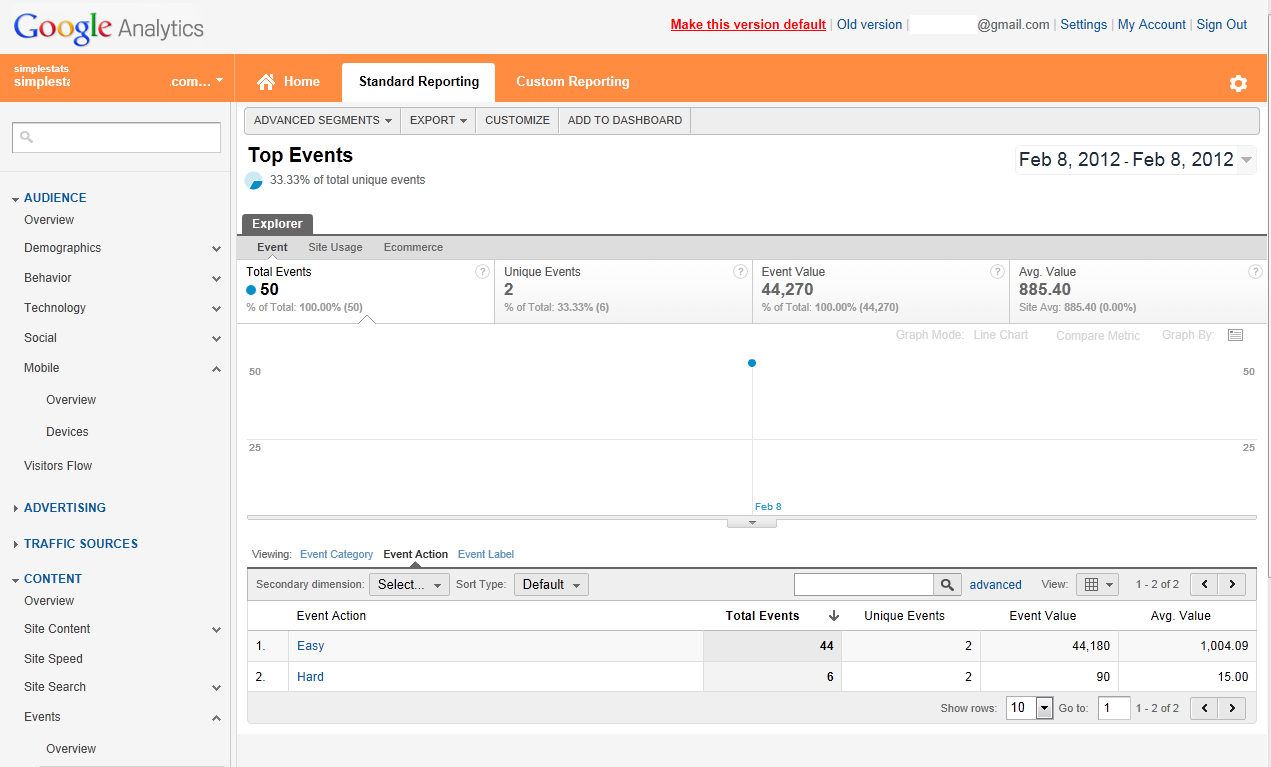
Task: Click the Old version link
Action: [869, 25]
